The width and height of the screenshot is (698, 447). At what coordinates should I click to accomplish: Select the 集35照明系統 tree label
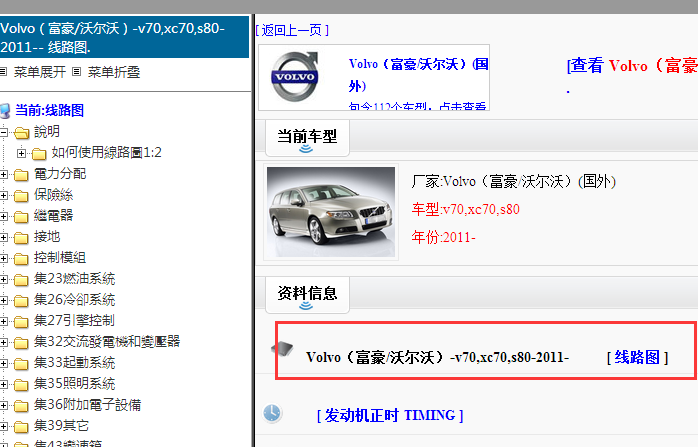pos(74,383)
